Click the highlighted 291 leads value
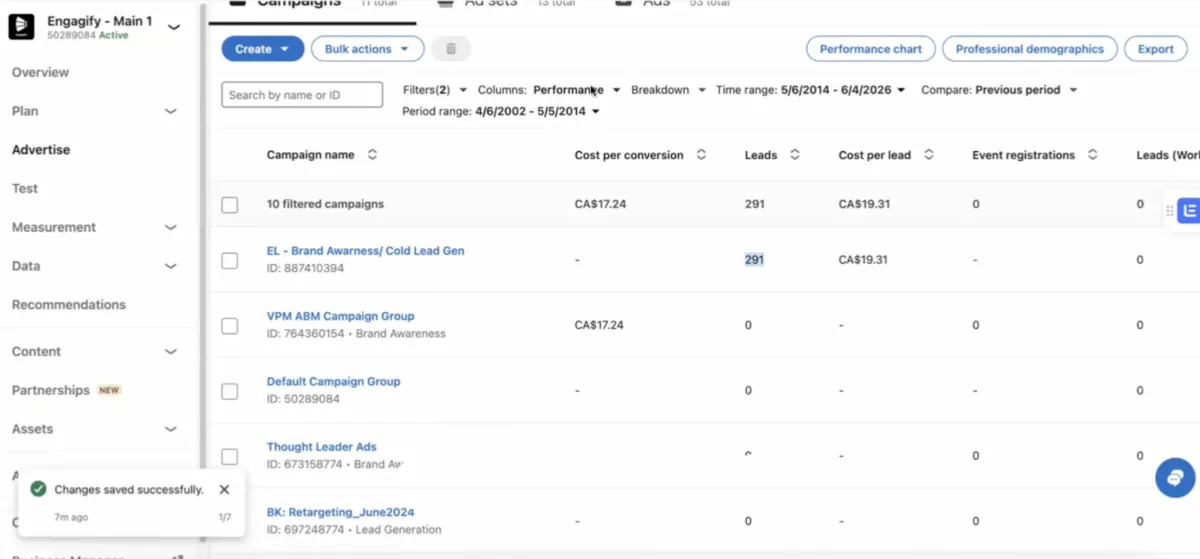Viewport: 1200px width, 559px height. click(x=754, y=260)
